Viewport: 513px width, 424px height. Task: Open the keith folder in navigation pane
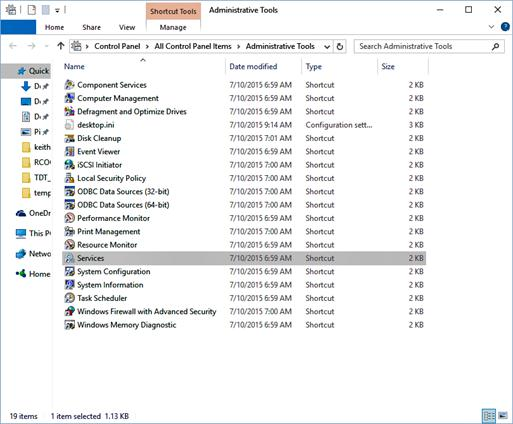click(x=36, y=147)
